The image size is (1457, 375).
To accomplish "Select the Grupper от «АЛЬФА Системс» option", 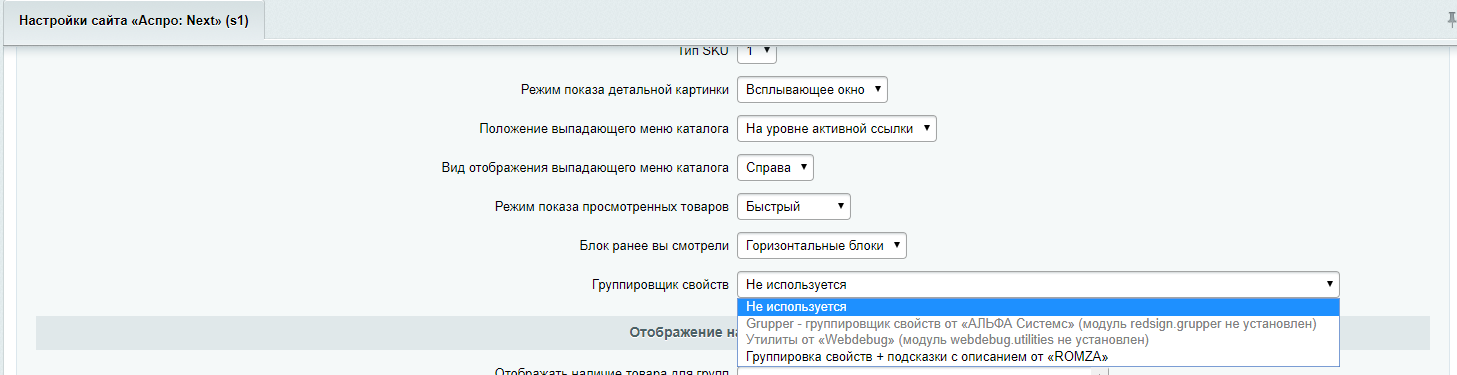I will point(1038,324).
